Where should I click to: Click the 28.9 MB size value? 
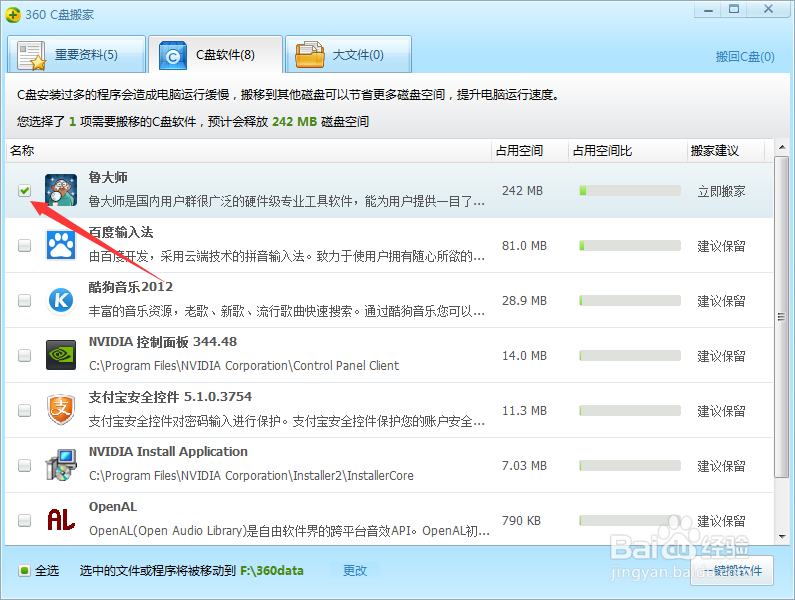tap(524, 300)
